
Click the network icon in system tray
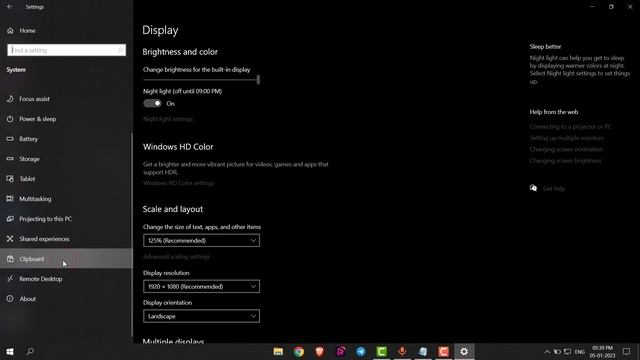(x=567, y=351)
